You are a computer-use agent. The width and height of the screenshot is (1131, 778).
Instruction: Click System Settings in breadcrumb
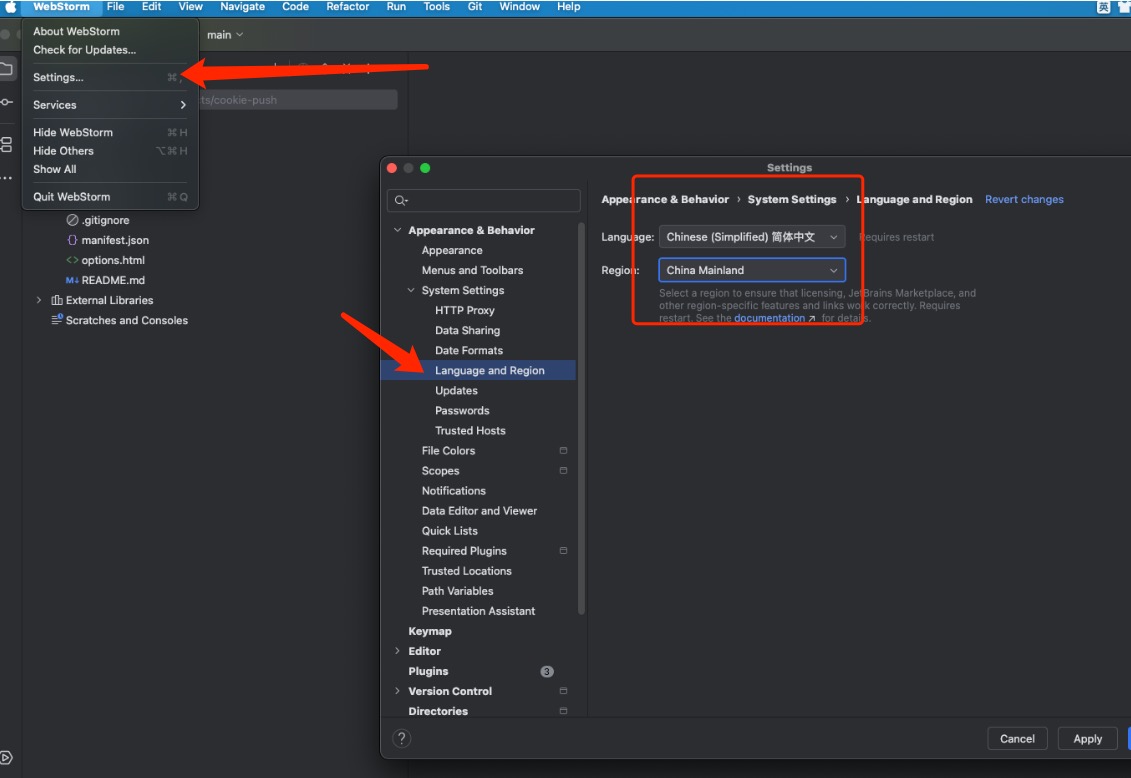[792, 200]
